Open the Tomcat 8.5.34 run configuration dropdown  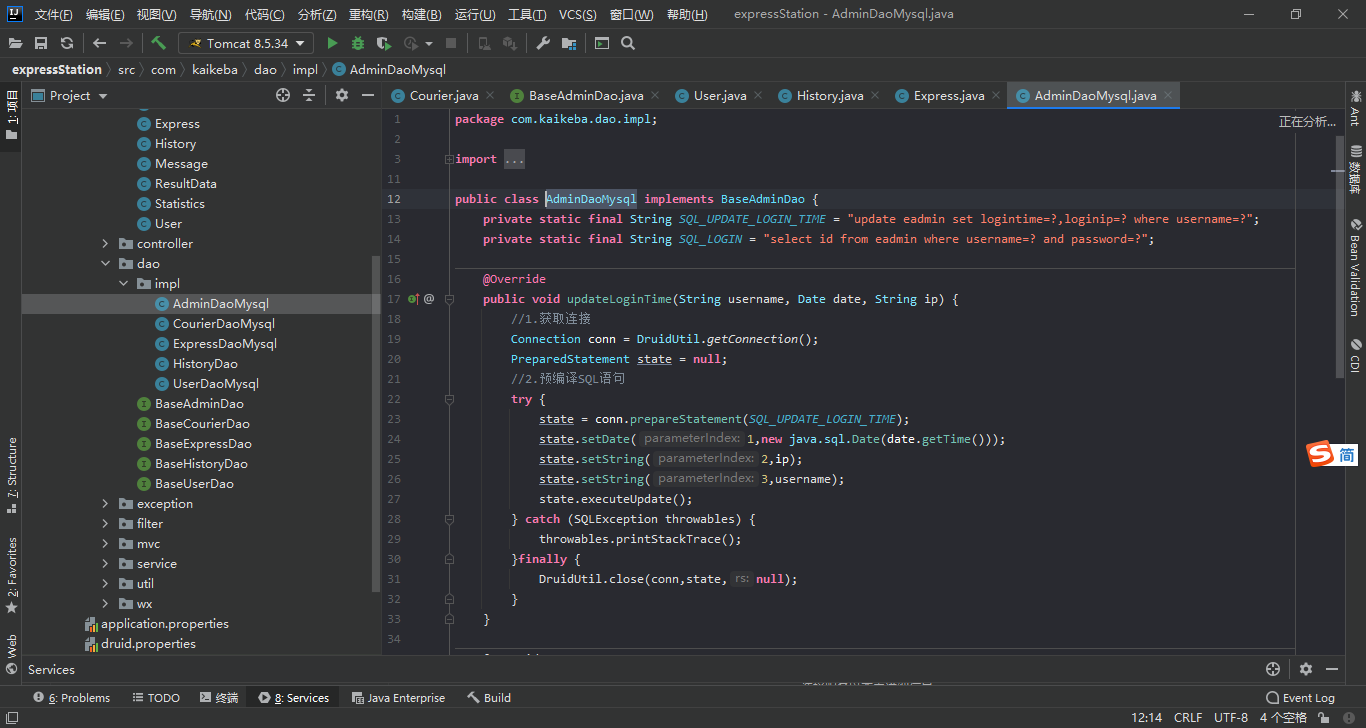pyautogui.click(x=245, y=43)
